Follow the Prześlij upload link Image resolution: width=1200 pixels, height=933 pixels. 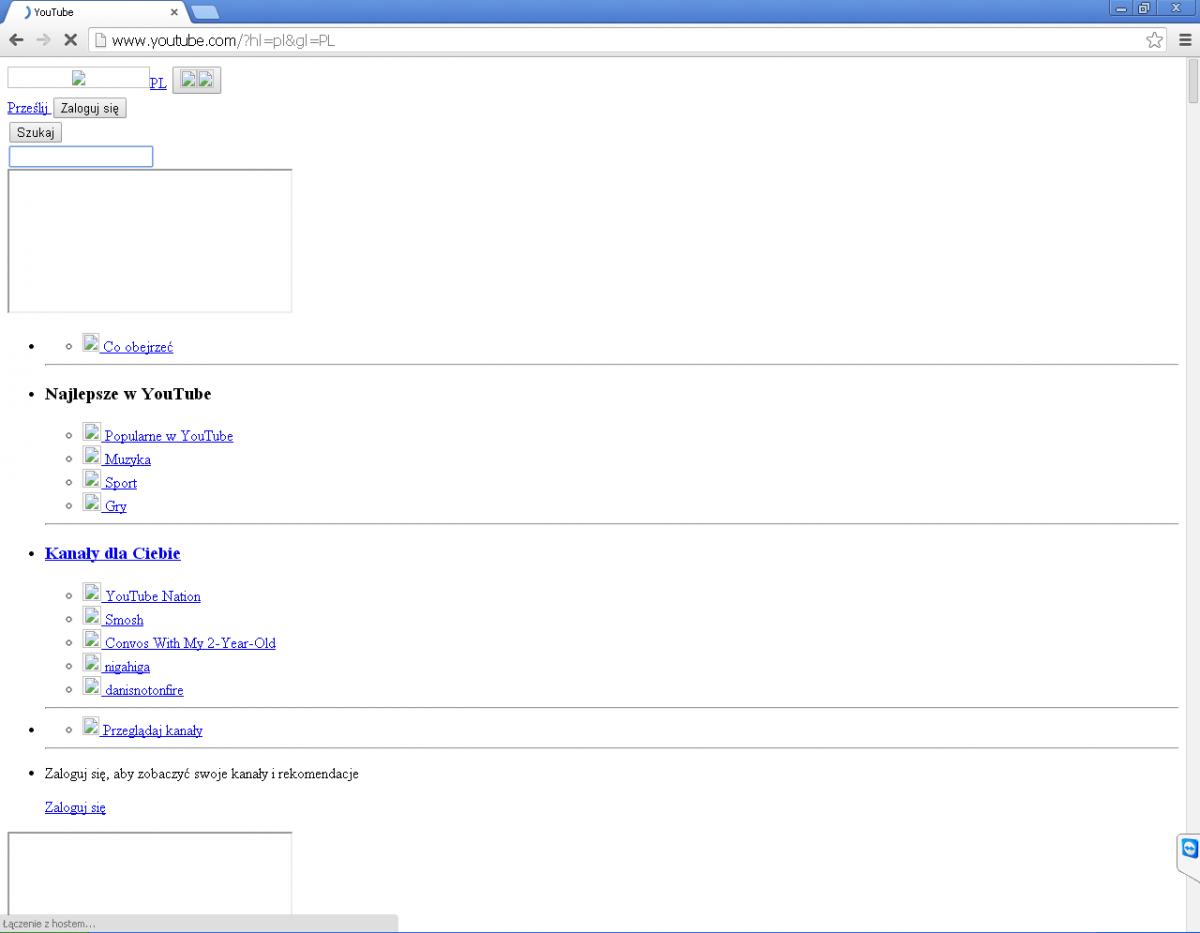tap(27, 107)
